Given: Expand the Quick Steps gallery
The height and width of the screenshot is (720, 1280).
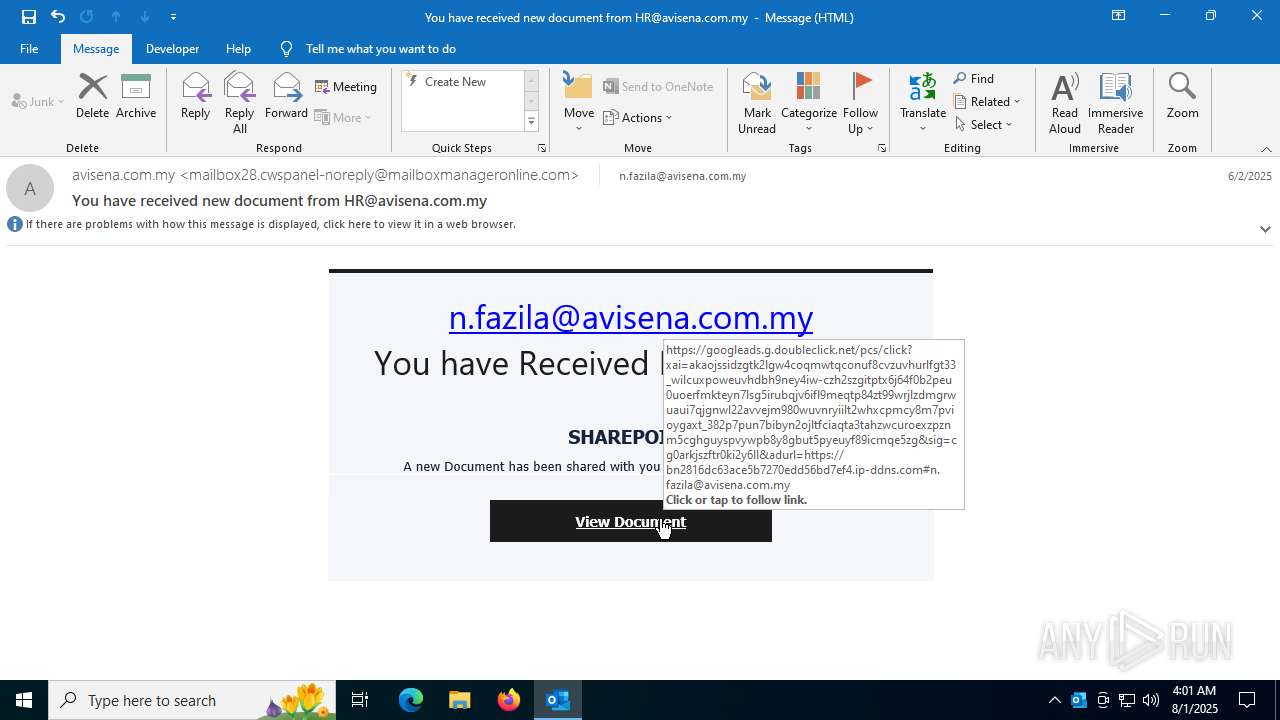Looking at the screenshot, I should [x=531, y=122].
